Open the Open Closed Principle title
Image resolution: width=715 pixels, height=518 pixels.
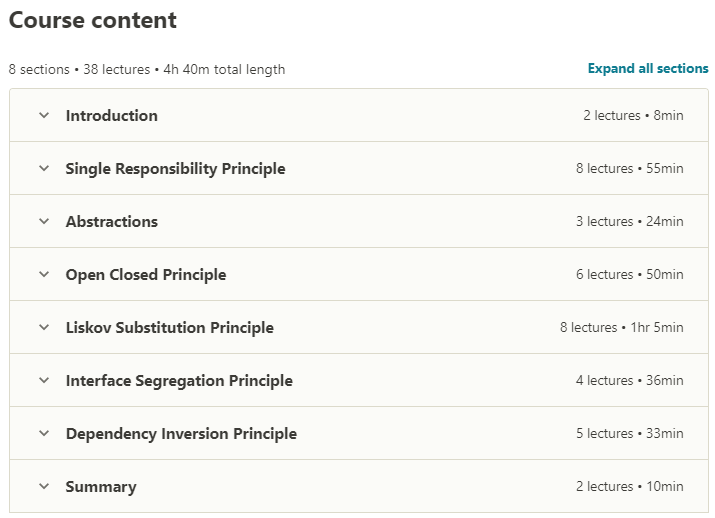146,275
